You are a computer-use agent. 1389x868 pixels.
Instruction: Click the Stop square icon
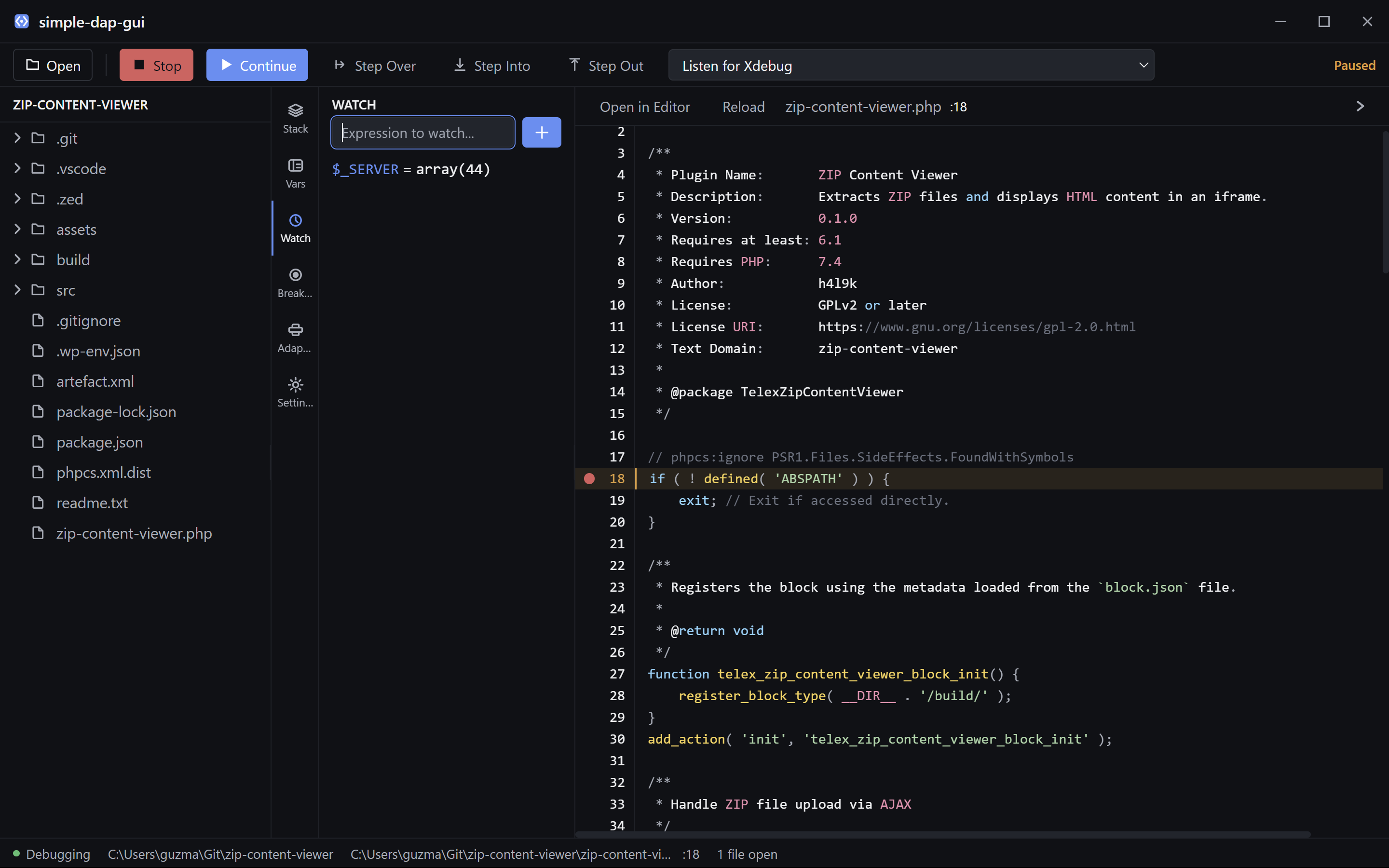[139, 65]
